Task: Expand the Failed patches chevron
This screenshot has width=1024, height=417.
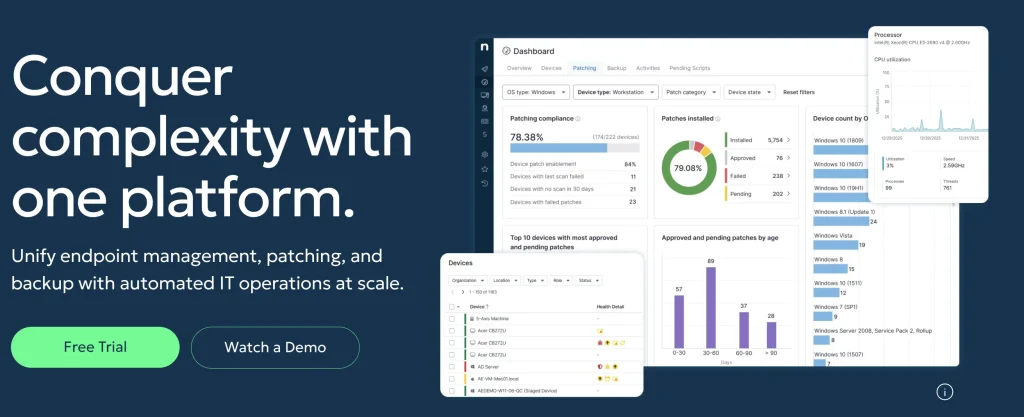Action: pyautogui.click(x=788, y=176)
